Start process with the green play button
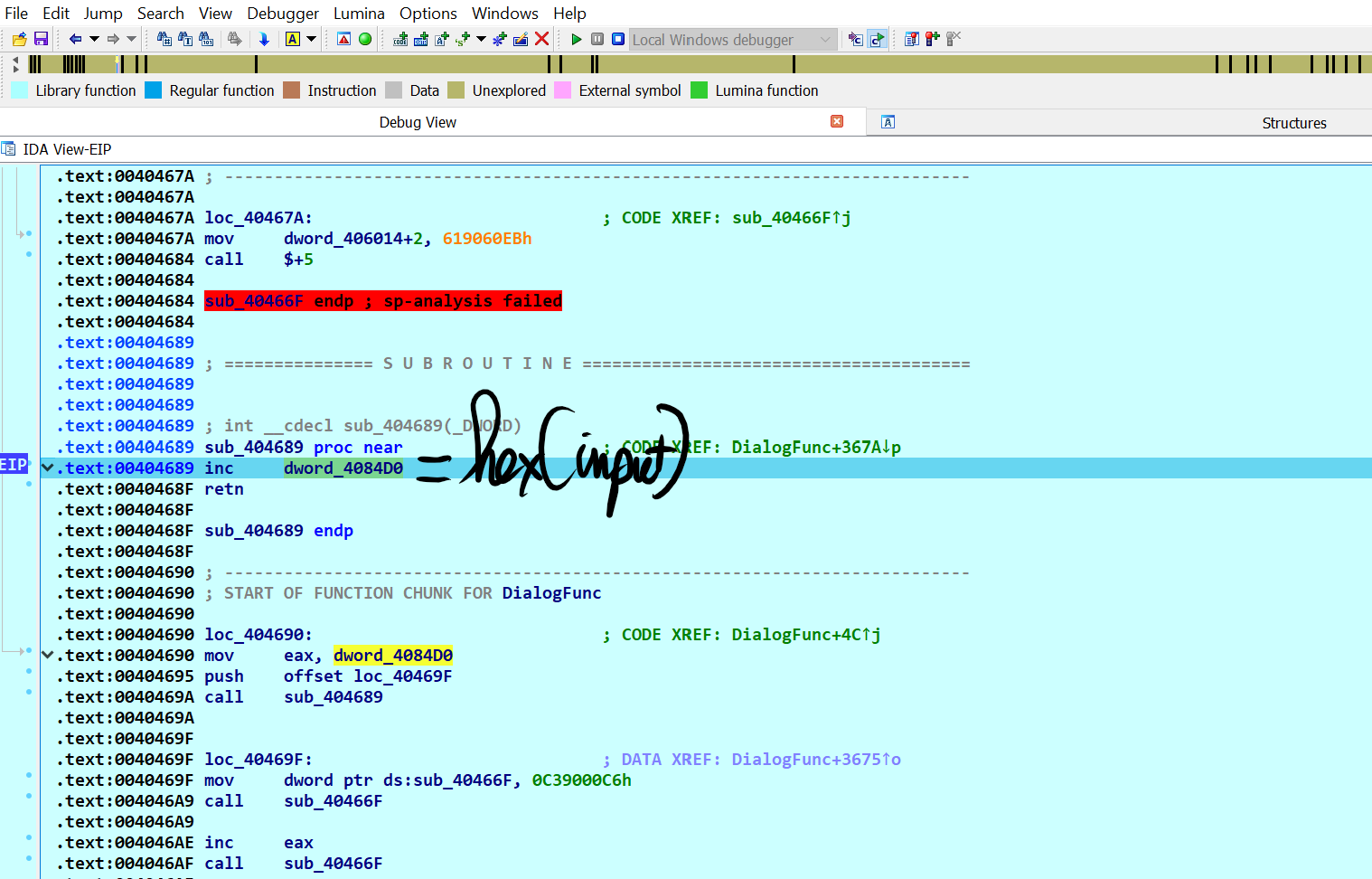Screen dimensions: 1372x879 tap(577, 39)
